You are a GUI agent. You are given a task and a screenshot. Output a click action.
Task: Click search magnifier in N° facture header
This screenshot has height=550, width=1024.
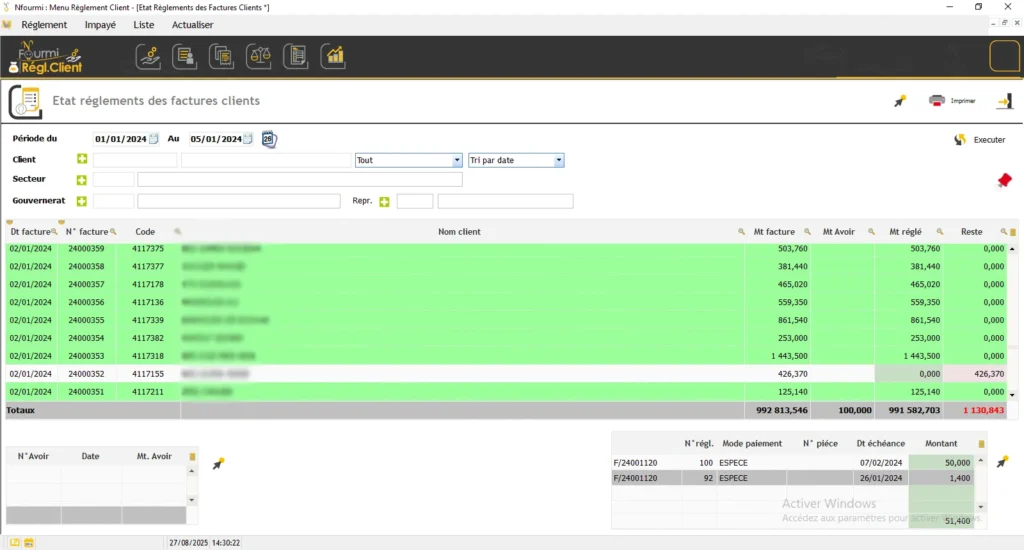pos(113,232)
